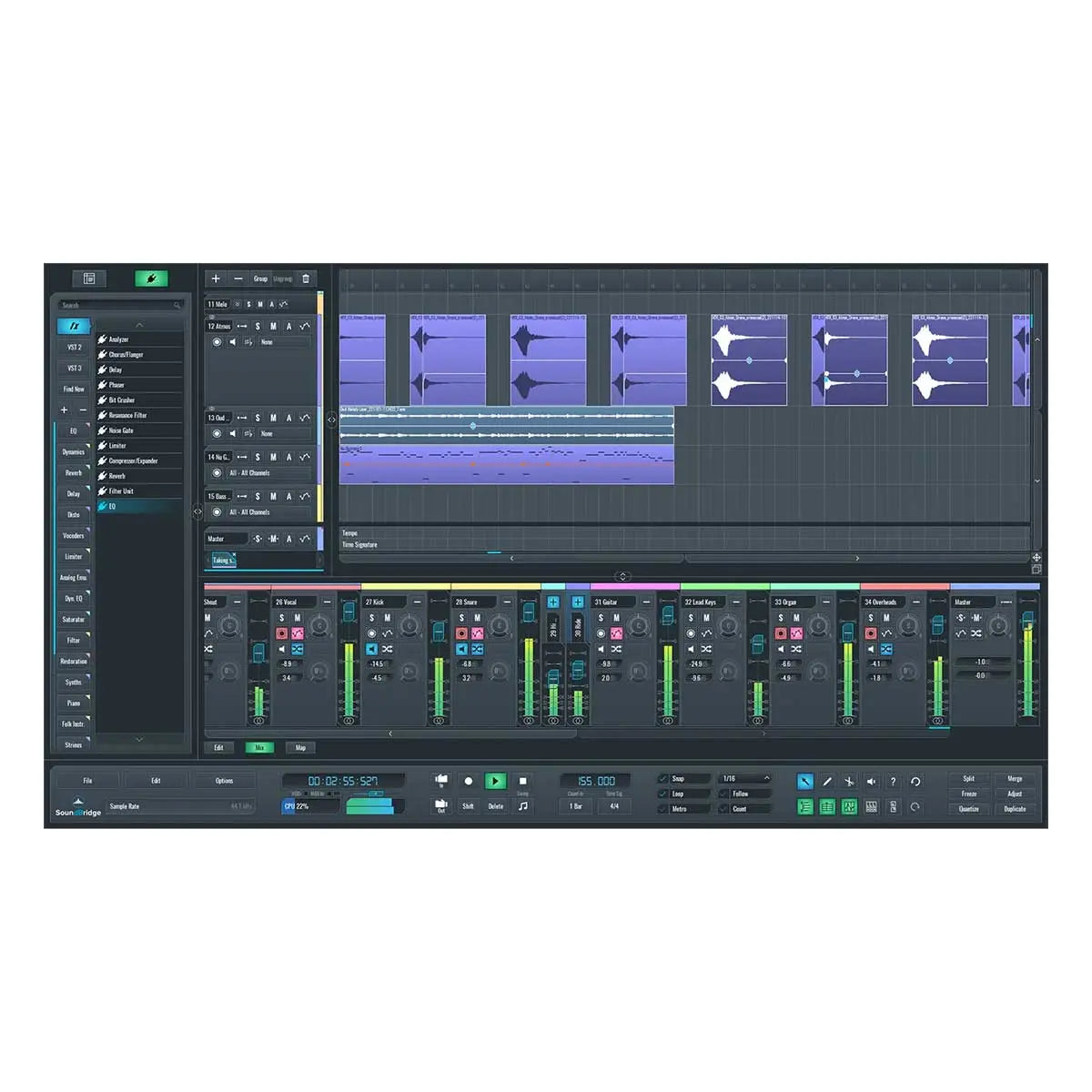Click the speaker audio icon in the toolbar
The width and height of the screenshot is (1092, 1092).
pos(871,782)
